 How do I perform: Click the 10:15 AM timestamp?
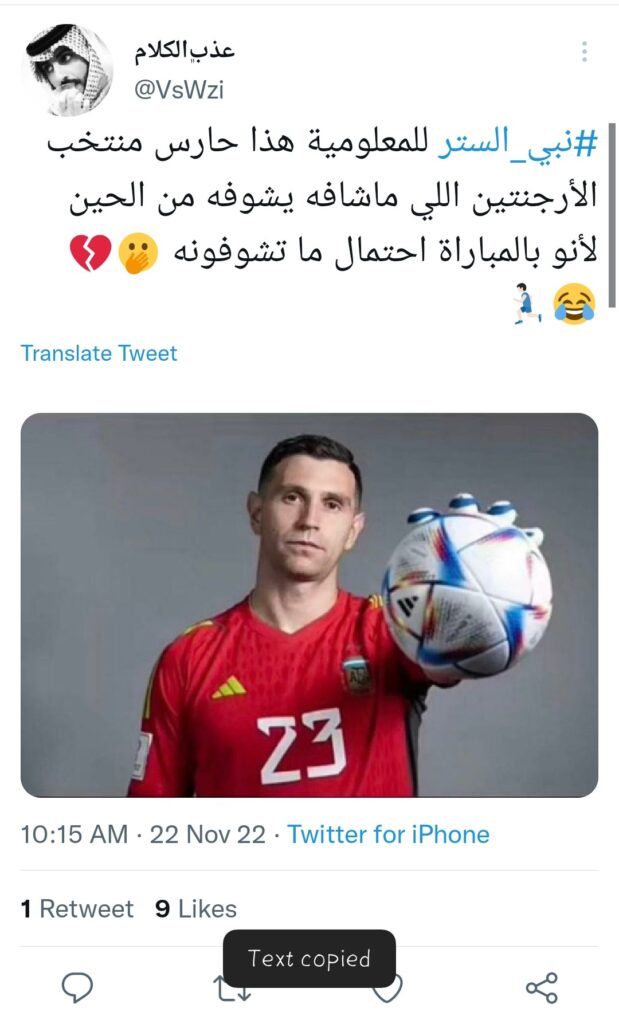point(74,834)
